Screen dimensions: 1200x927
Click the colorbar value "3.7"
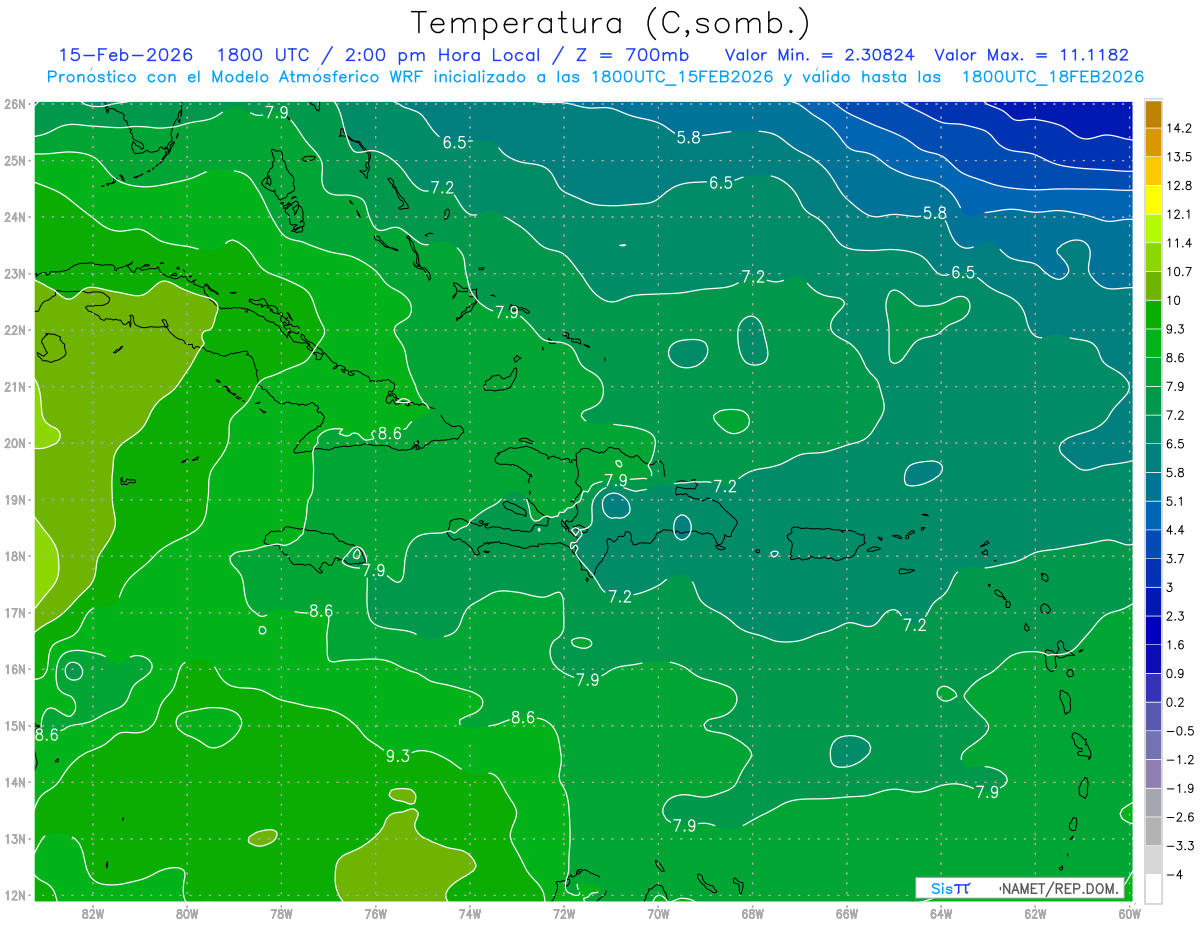click(x=1176, y=558)
